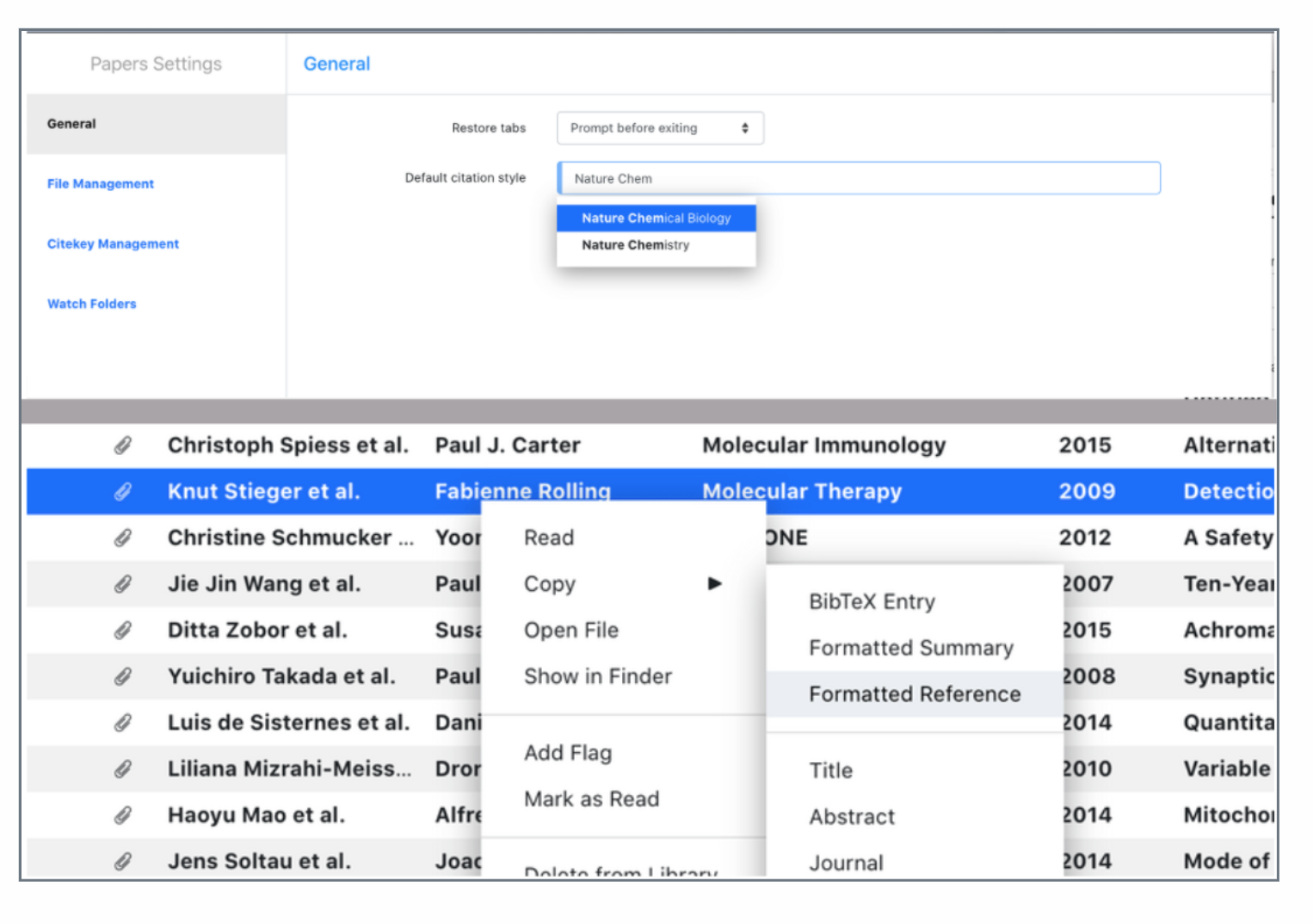Click the attachment icon for Jie Jin Wang
Image resolution: width=1313 pixels, height=924 pixels.
pyautogui.click(x=123, y=584)
